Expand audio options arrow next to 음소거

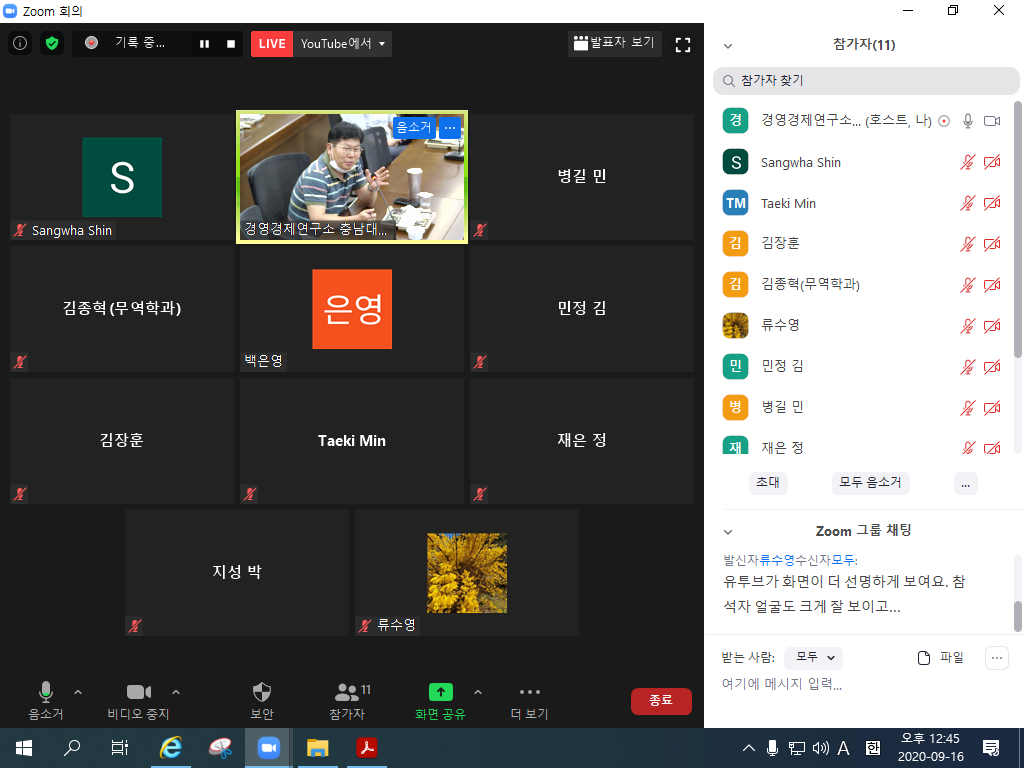click(78, 691)
